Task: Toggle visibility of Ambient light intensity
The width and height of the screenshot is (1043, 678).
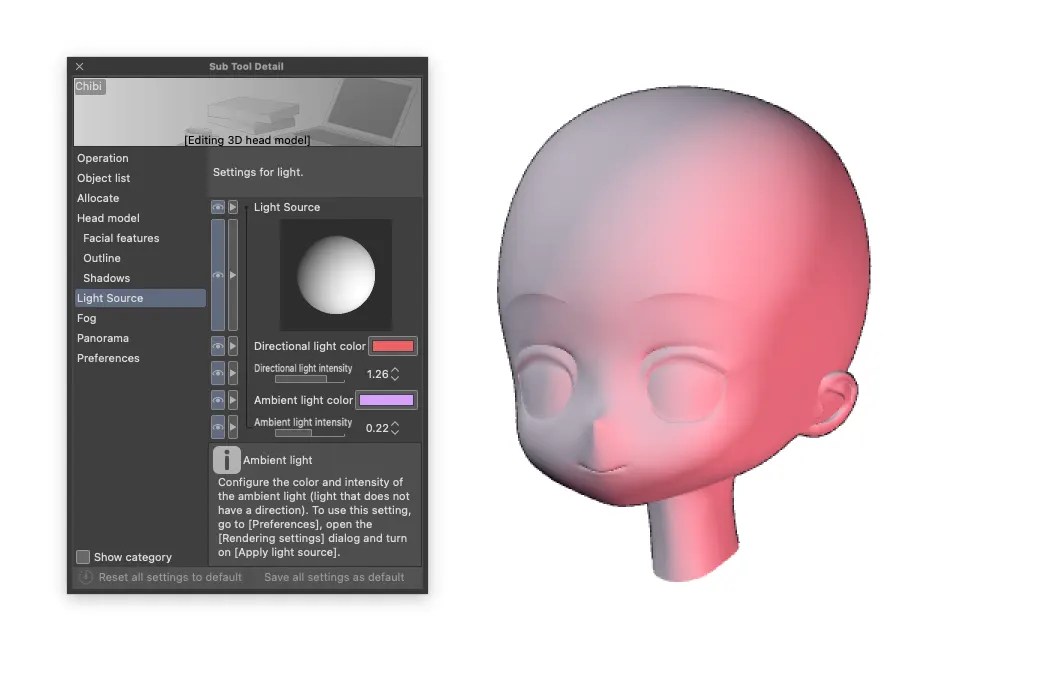Action: coord(217,426)
